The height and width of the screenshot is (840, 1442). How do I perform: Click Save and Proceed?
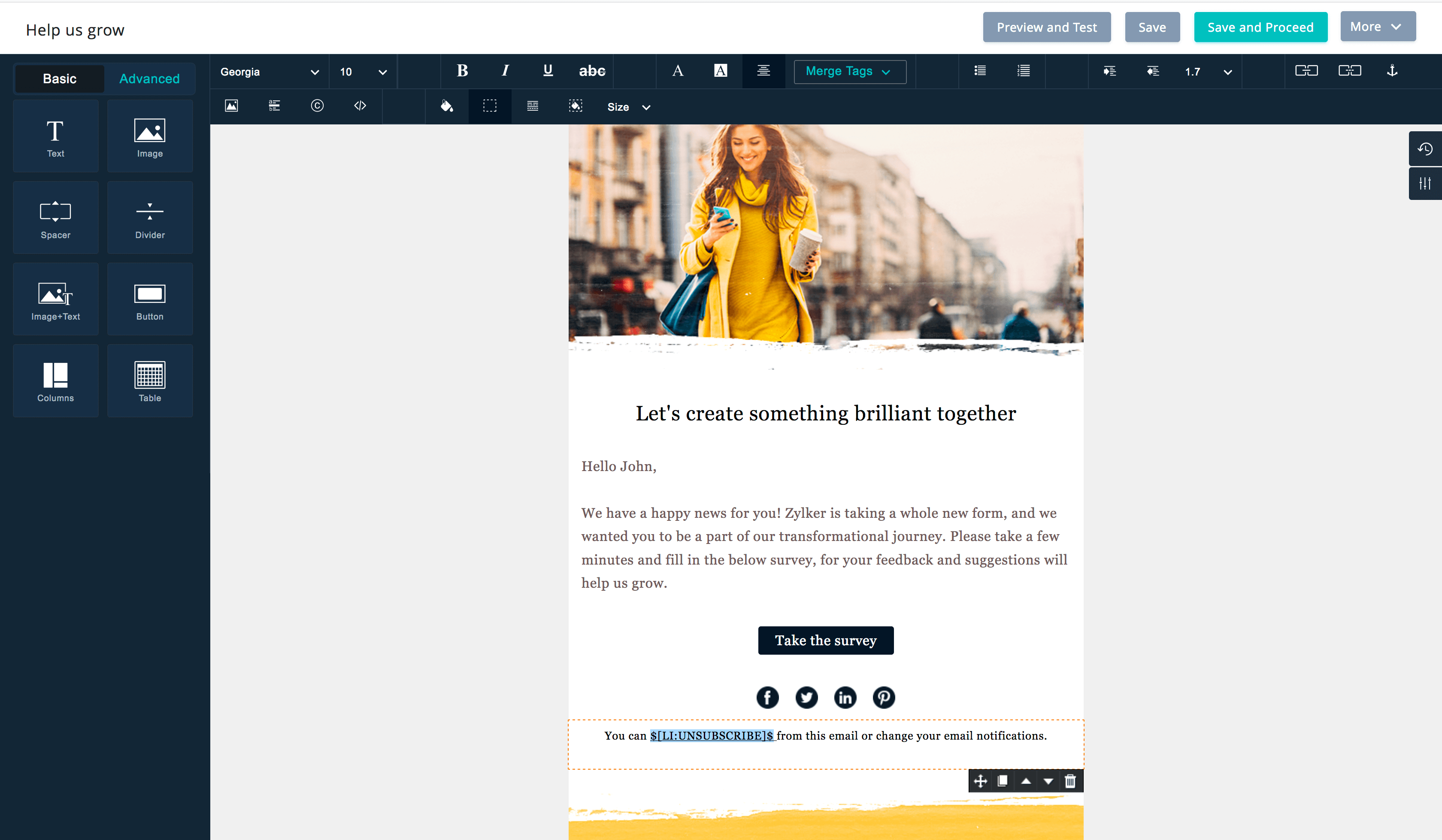pos(1260,27)
